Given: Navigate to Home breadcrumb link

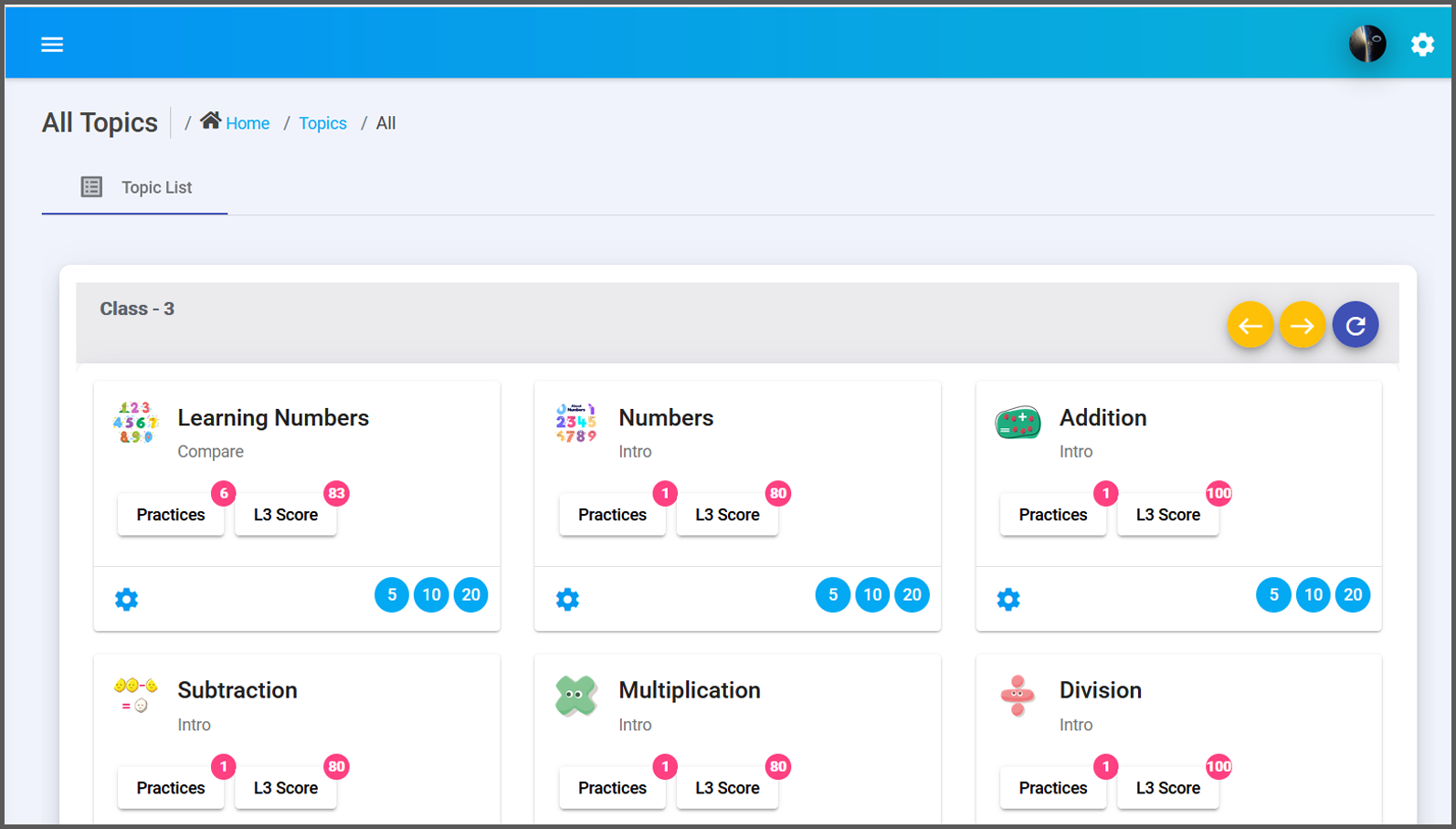Looking at the screenshot, I should point(248,123).
